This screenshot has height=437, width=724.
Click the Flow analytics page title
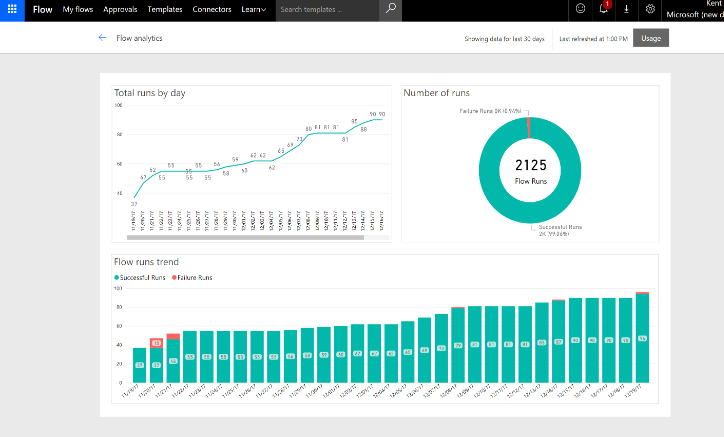(139, 38)
